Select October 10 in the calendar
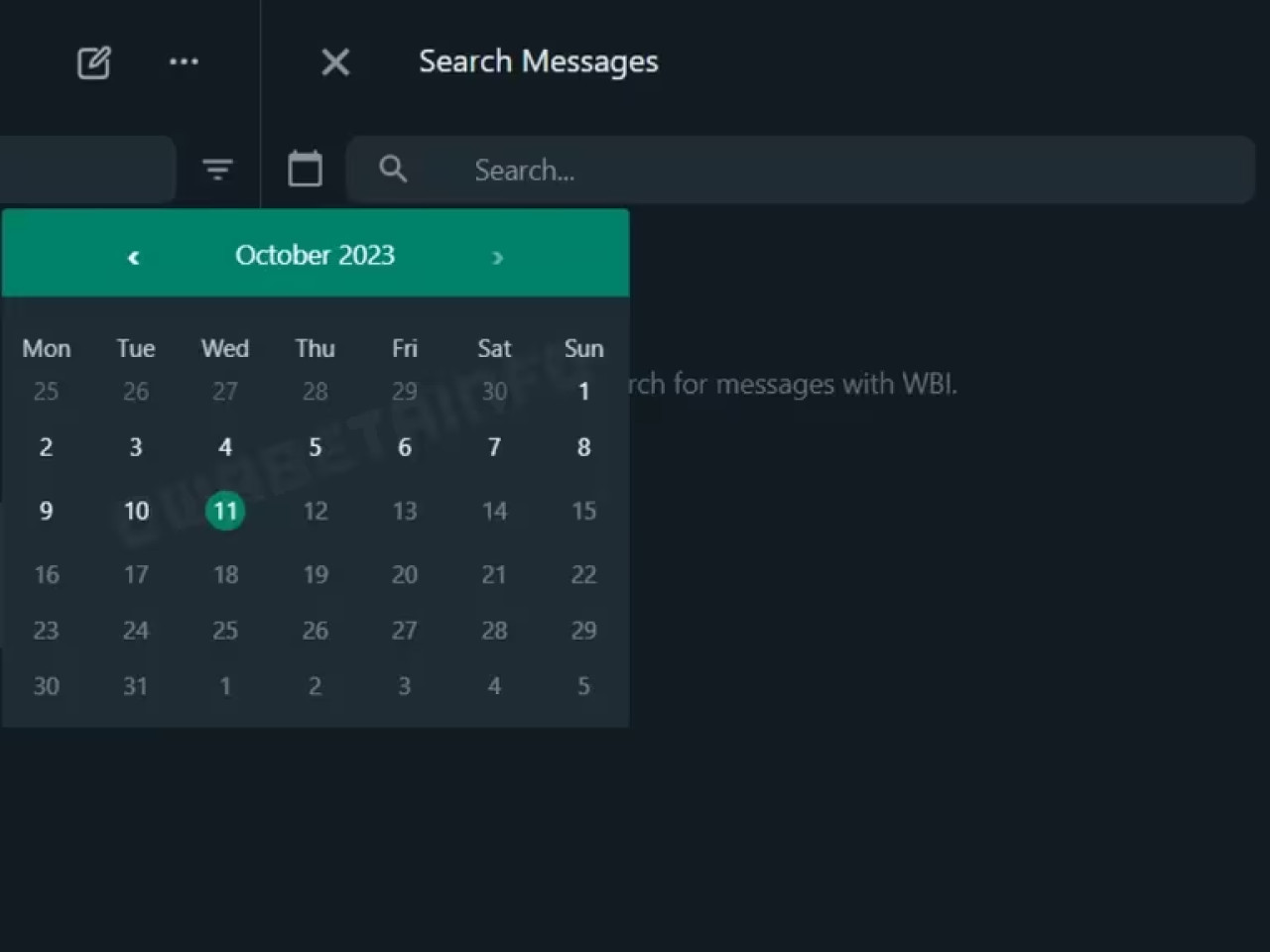 point(136,511)
